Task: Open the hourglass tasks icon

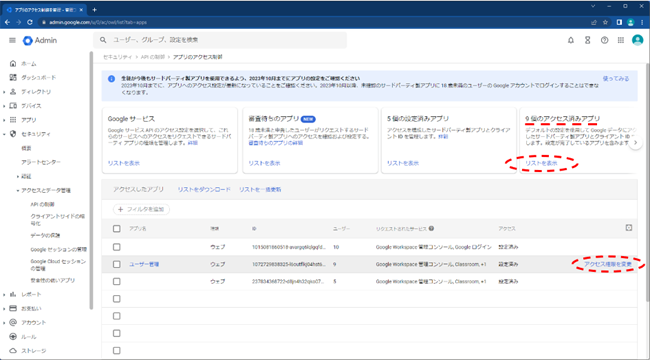Action: click(587, 40)
